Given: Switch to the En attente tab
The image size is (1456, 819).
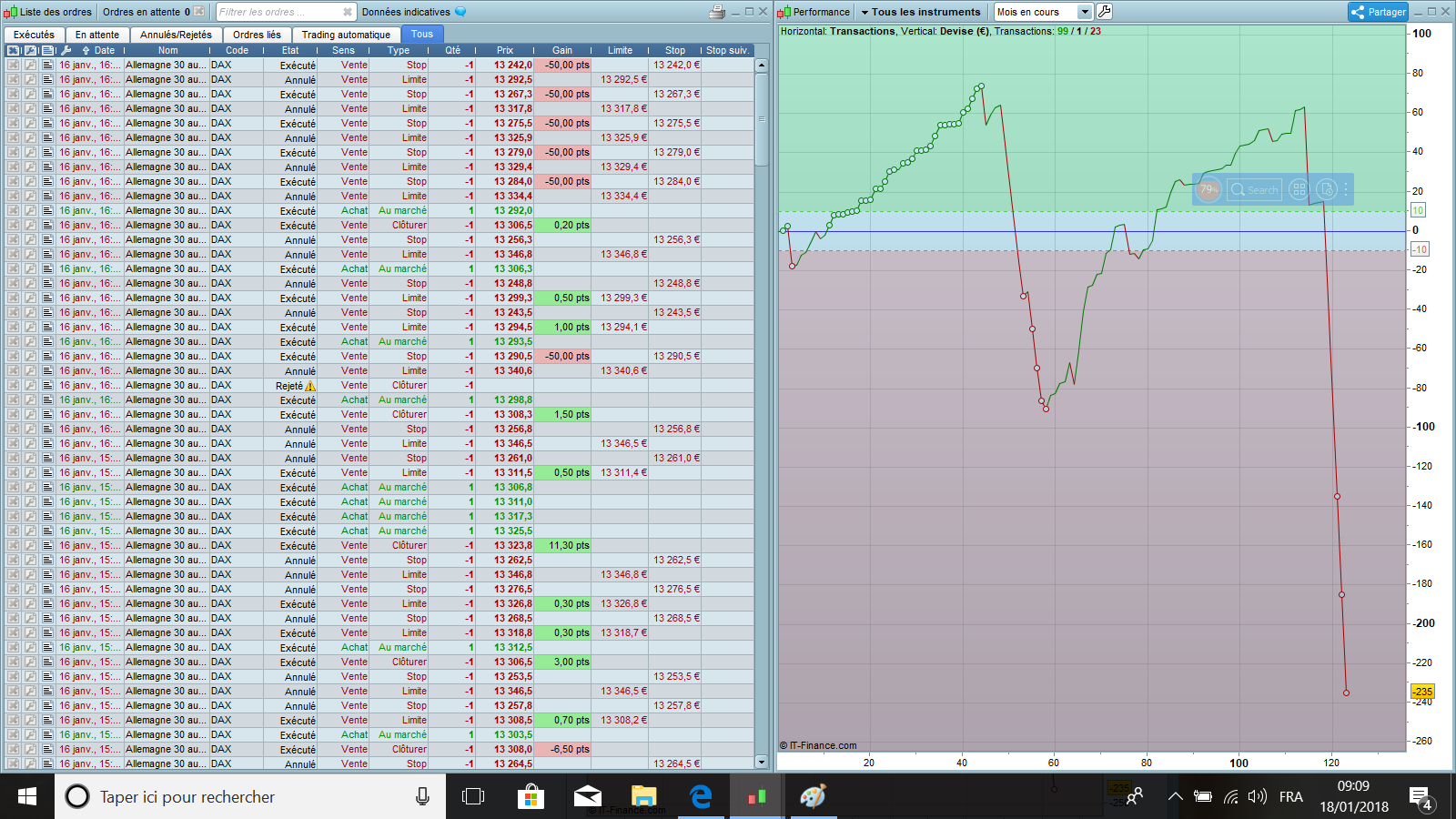Looking at the screenshot, I should (97, 35).
